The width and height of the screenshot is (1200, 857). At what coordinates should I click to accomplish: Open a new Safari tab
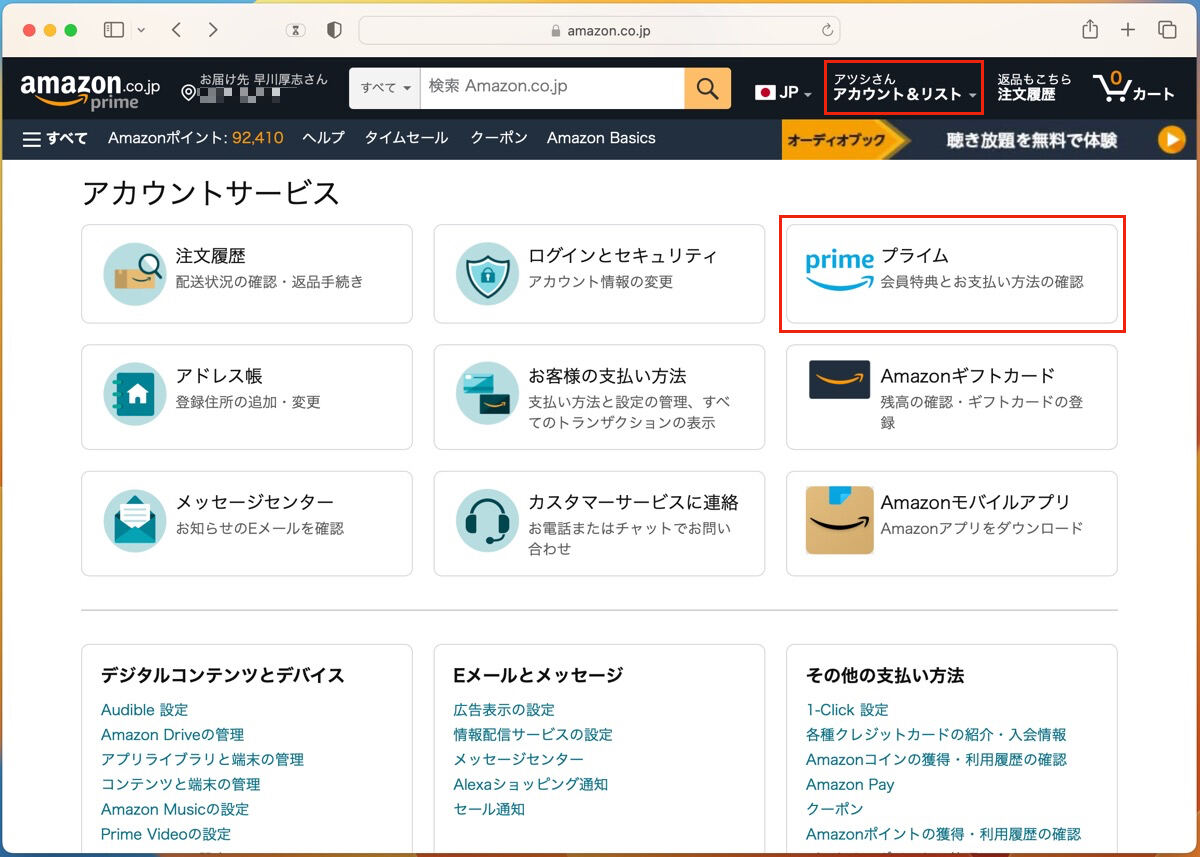click(1128, 30)
